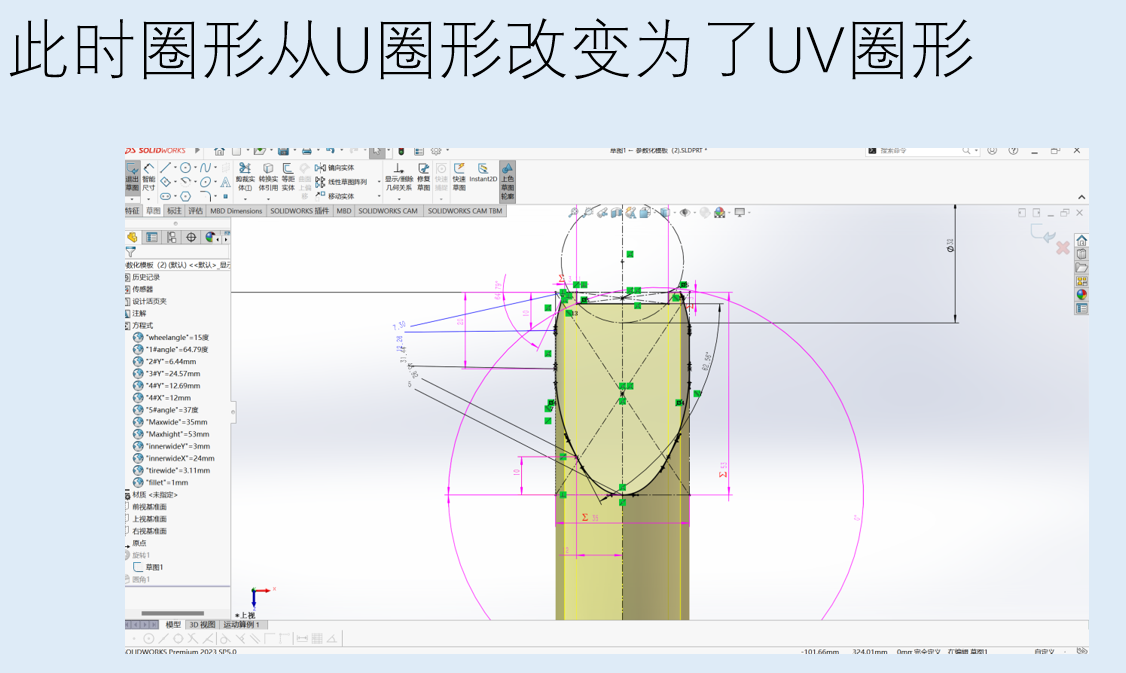Select the Spline sketch tool
Screen dimensions: 1126x673
pyautogui.click(x=205, y=167)
